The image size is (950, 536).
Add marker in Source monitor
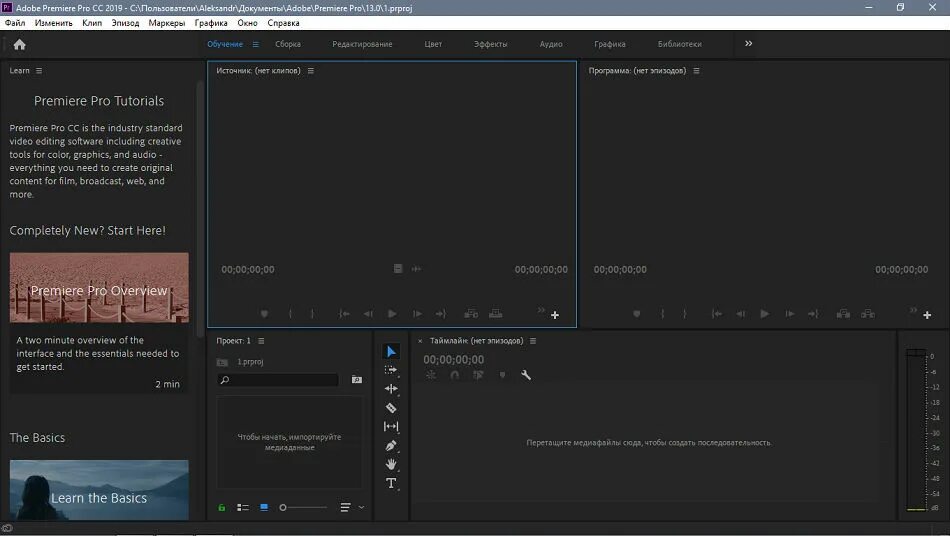(x=264, y=314)
